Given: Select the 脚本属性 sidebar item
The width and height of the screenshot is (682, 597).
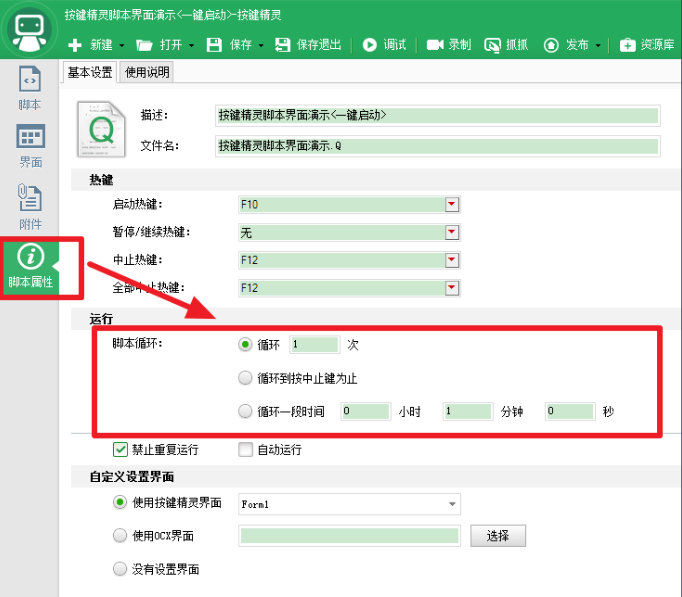Looking at the screenshot, I should (x=30, y=266).
